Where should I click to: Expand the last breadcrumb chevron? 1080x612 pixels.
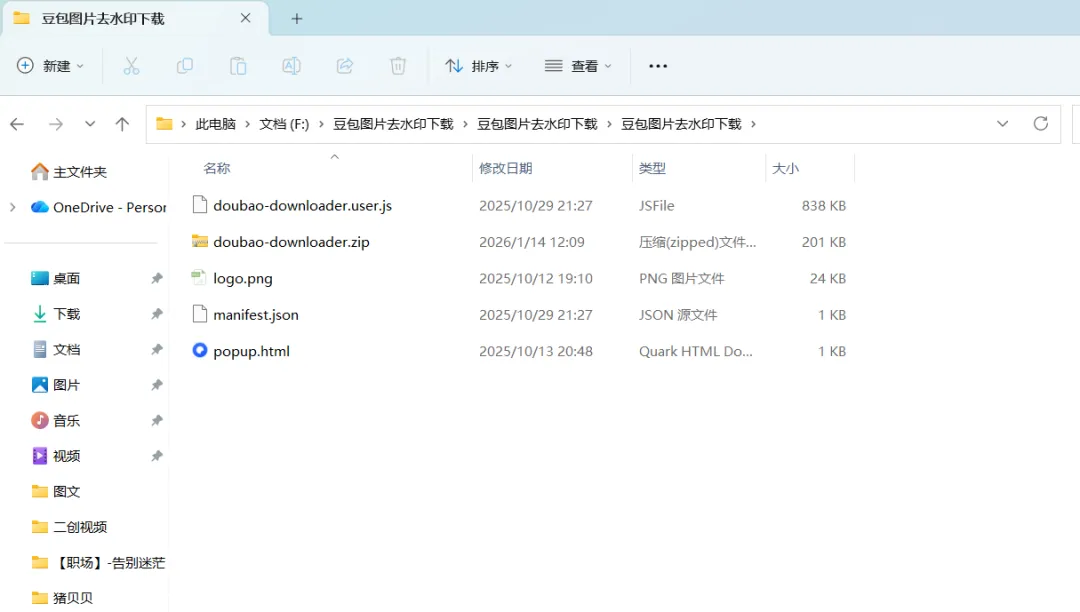coord(754,124)
